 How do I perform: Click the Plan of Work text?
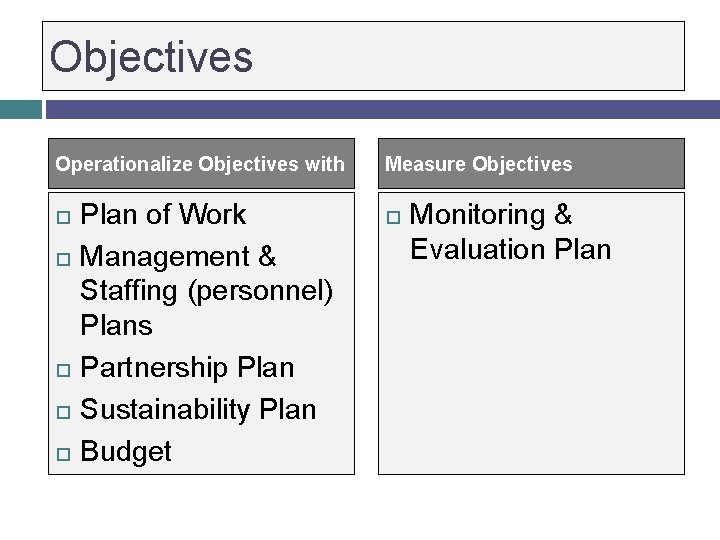(163, 215)
